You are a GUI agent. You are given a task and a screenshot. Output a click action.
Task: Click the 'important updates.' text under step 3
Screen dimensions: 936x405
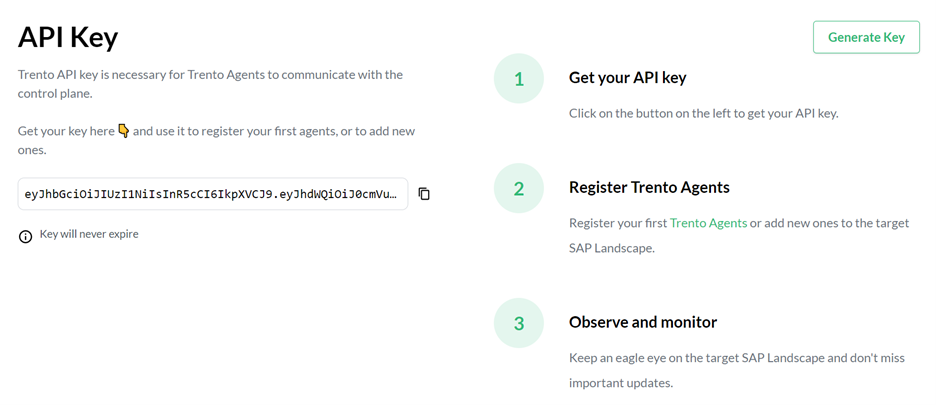coord(621,383)
